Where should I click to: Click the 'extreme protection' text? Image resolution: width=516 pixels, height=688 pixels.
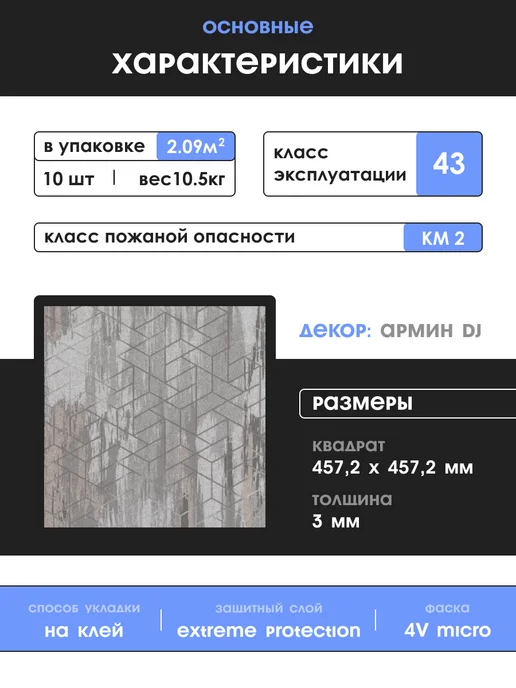coord(269,631)
